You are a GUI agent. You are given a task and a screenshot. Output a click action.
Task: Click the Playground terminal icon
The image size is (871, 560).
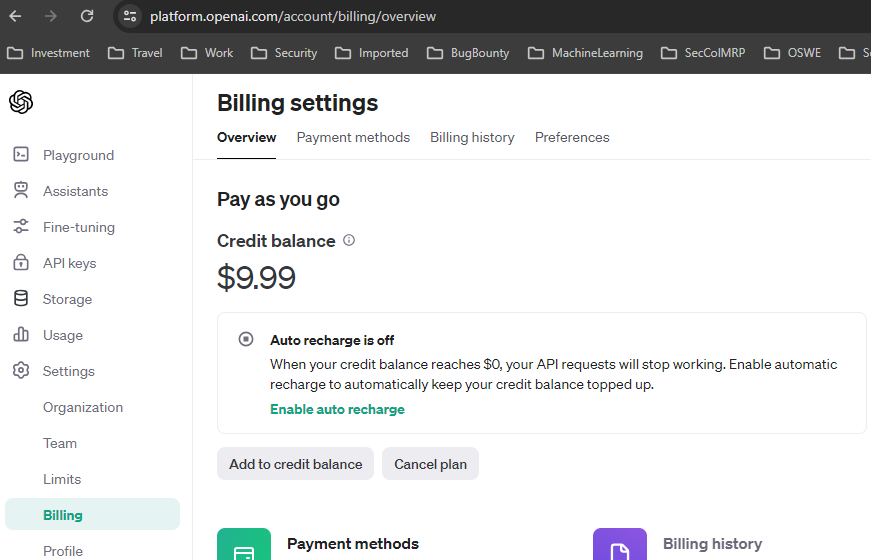21,154
